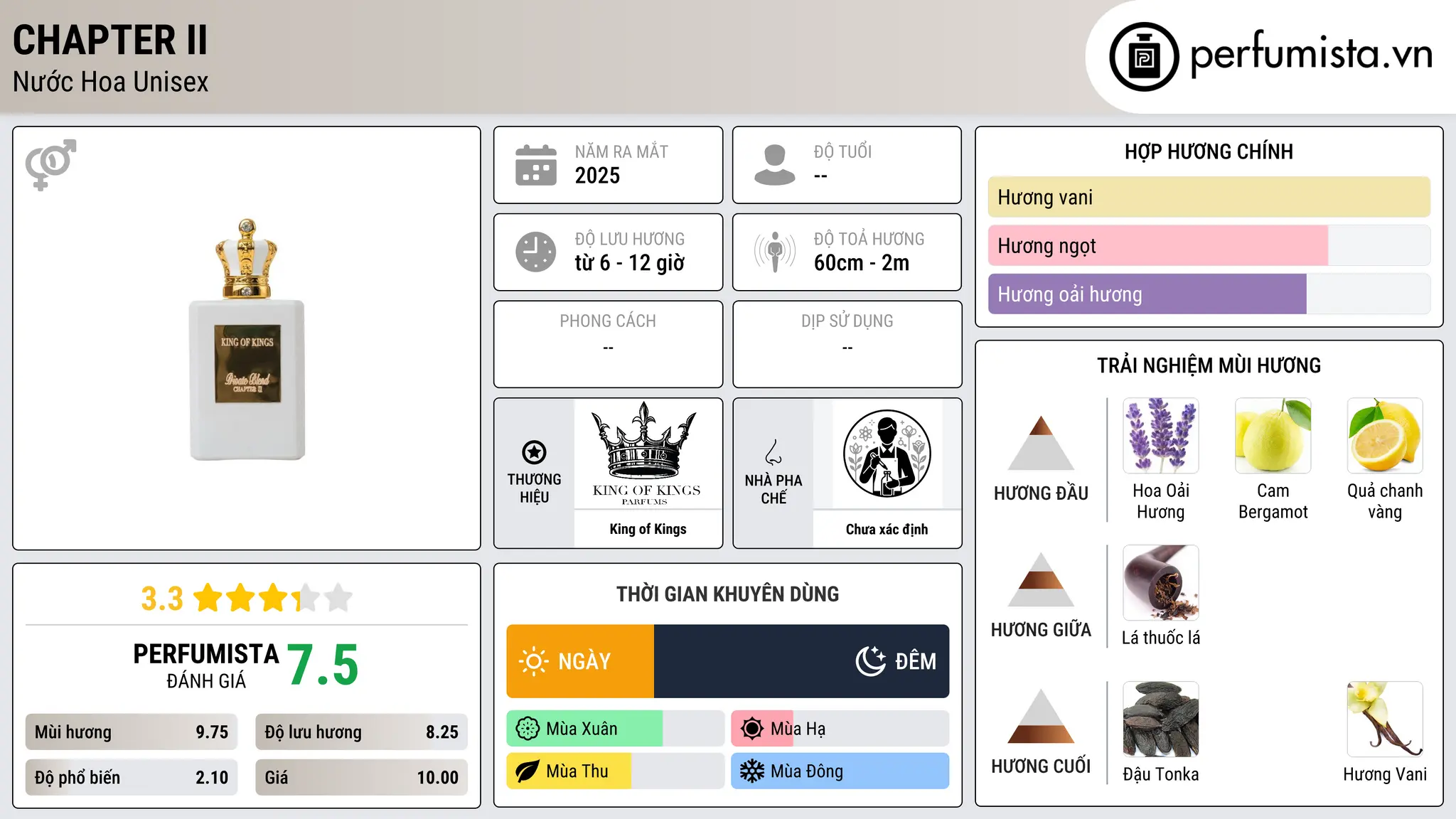Click the Dịp sử dụng card
This screenshot has height=819, width=1456.
pos(847,344)
